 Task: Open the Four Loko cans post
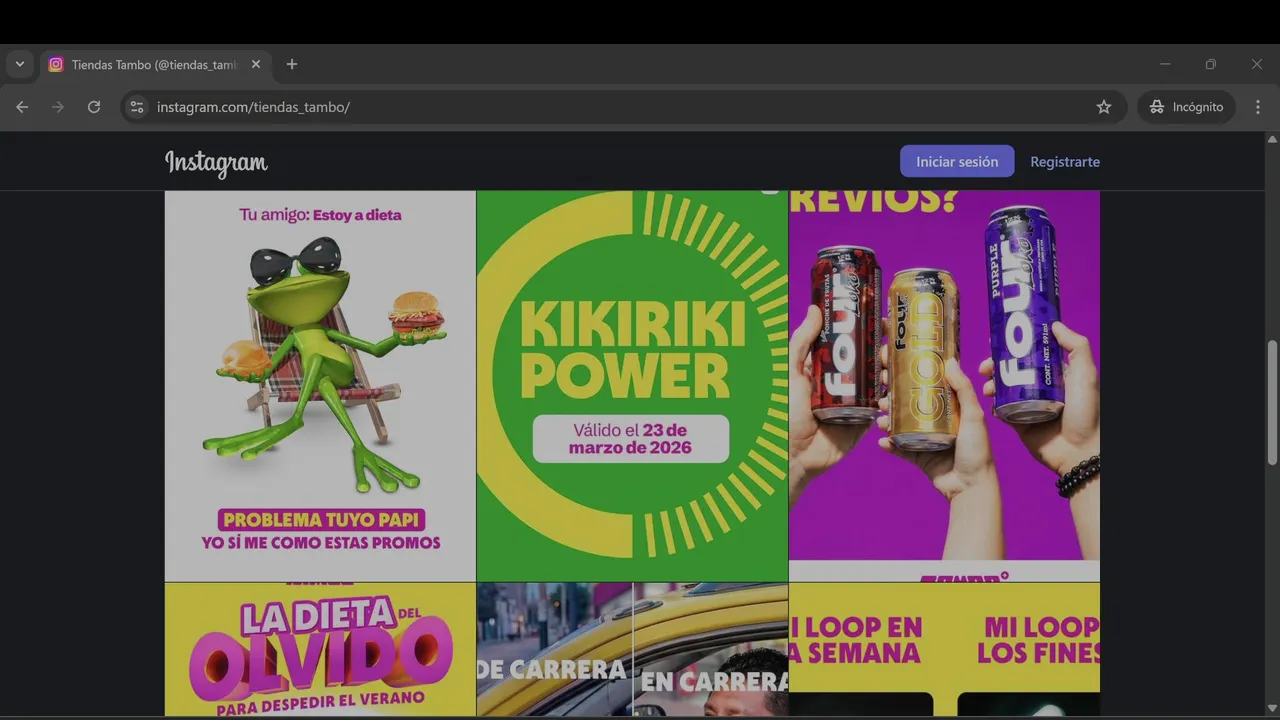pyautogui.click(x=944, y=386)
